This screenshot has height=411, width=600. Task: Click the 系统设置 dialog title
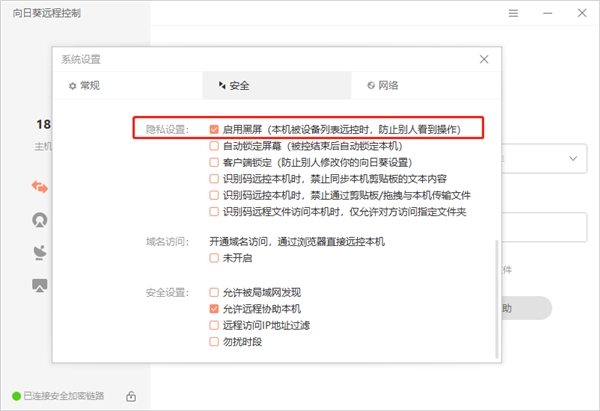(x=81, y=59)
